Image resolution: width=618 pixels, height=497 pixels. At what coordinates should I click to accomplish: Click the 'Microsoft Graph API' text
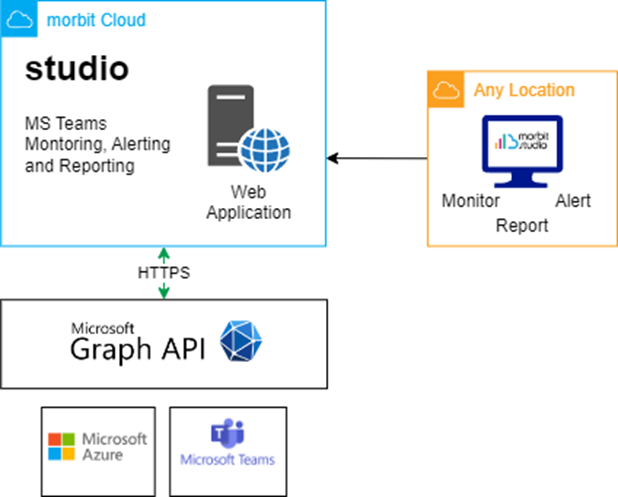[138, 342]
